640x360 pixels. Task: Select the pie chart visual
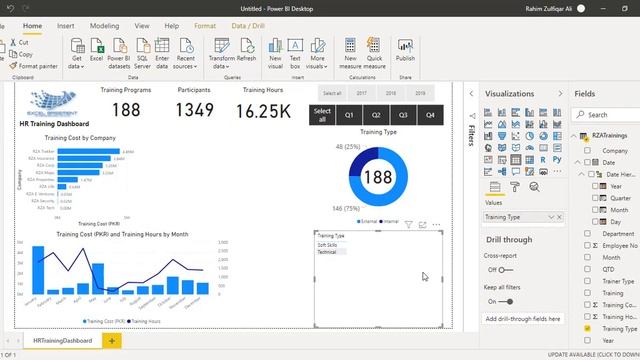pyautogui.click(x=529, y=136)
